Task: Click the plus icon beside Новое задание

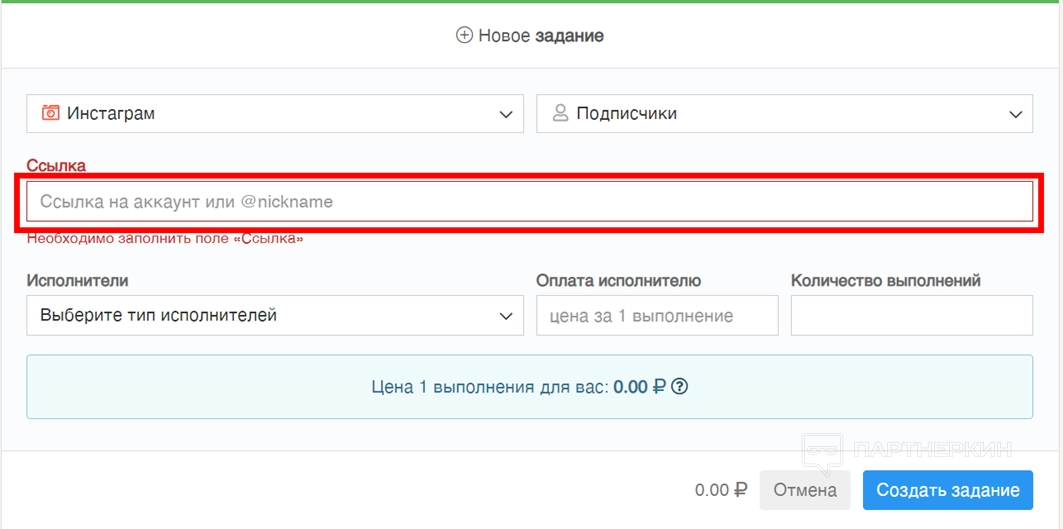Action: tap(464, 36)
